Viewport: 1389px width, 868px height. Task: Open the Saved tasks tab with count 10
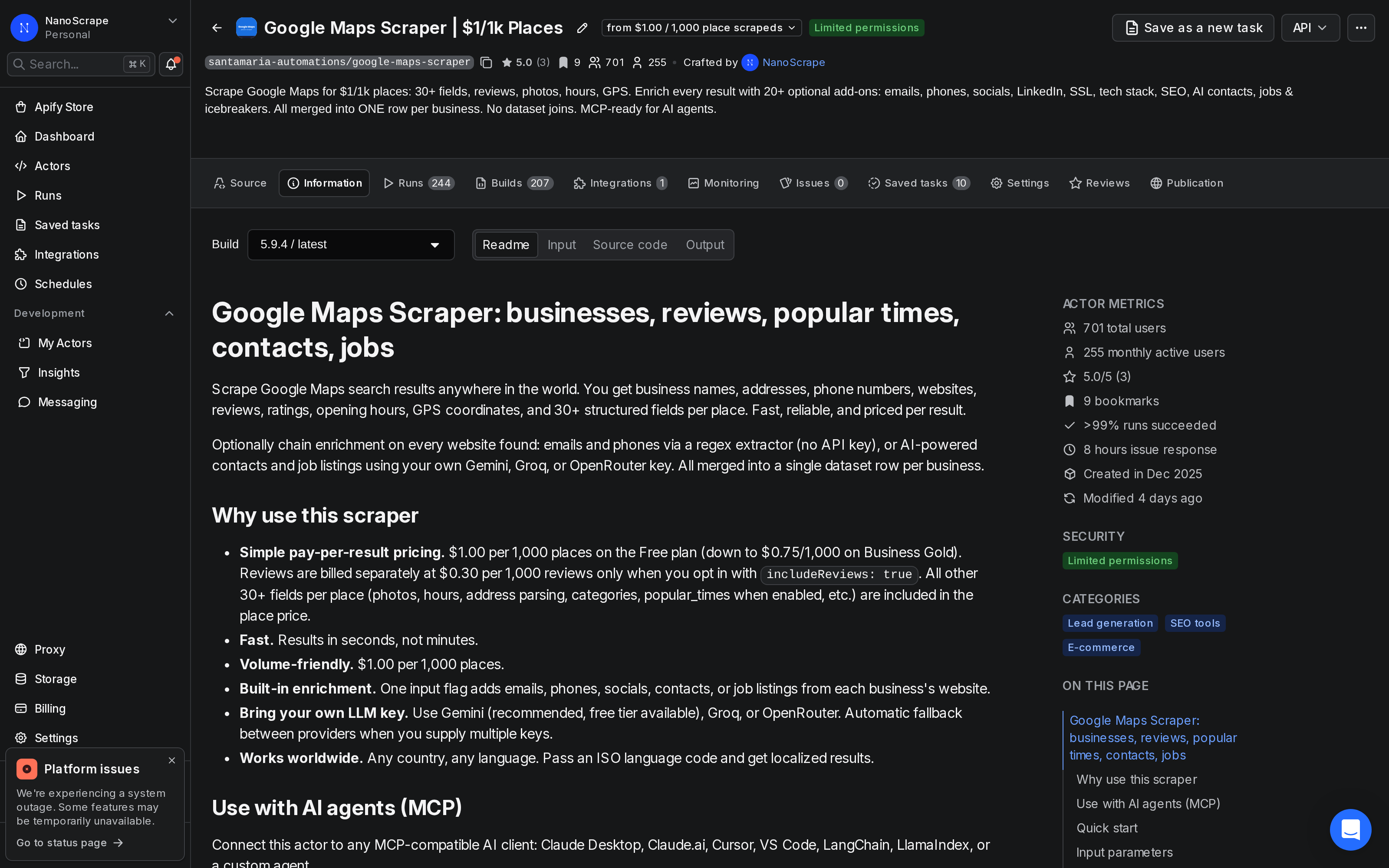tap(919, 183)
